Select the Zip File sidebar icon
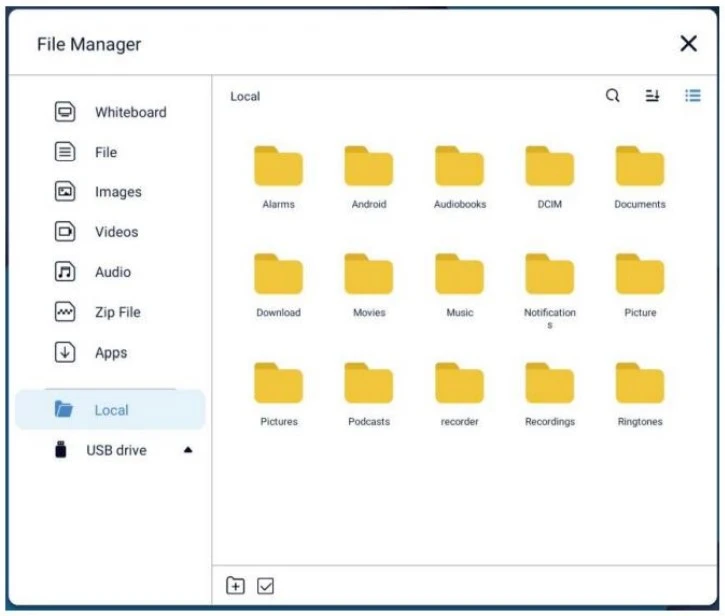 pyautogui.click(x=65, y=312)
